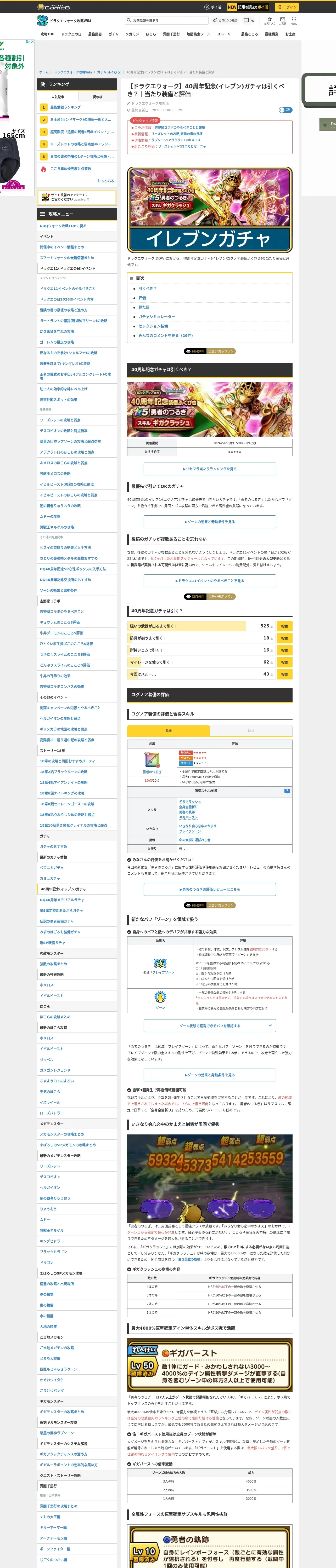Click the ポイ活 coin icon in header
The height and width of the screenshot is (1568, 336).
pyautogui.click(x=207, y=7)
